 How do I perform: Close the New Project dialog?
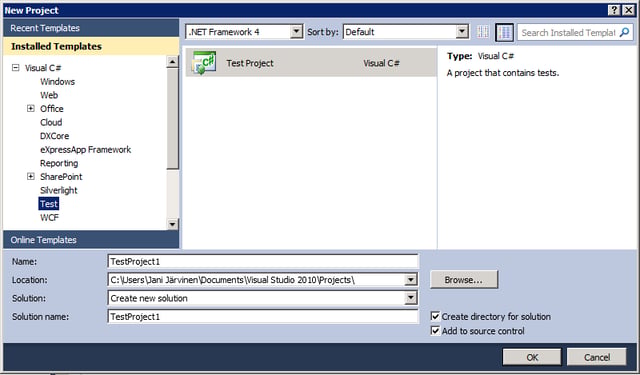629,10
